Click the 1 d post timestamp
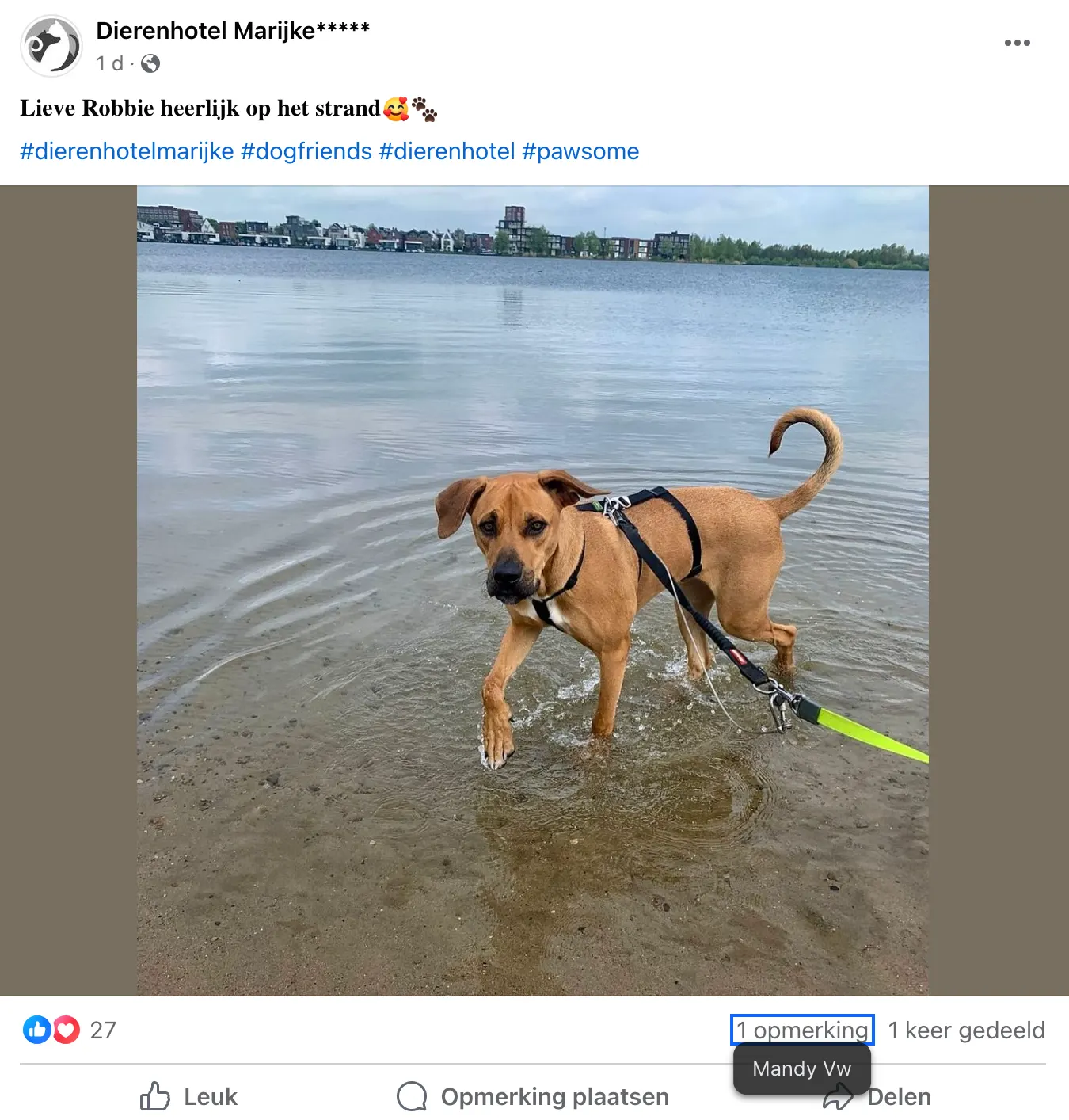This screenshot has width=1069, height=1120. pos(110,63)
